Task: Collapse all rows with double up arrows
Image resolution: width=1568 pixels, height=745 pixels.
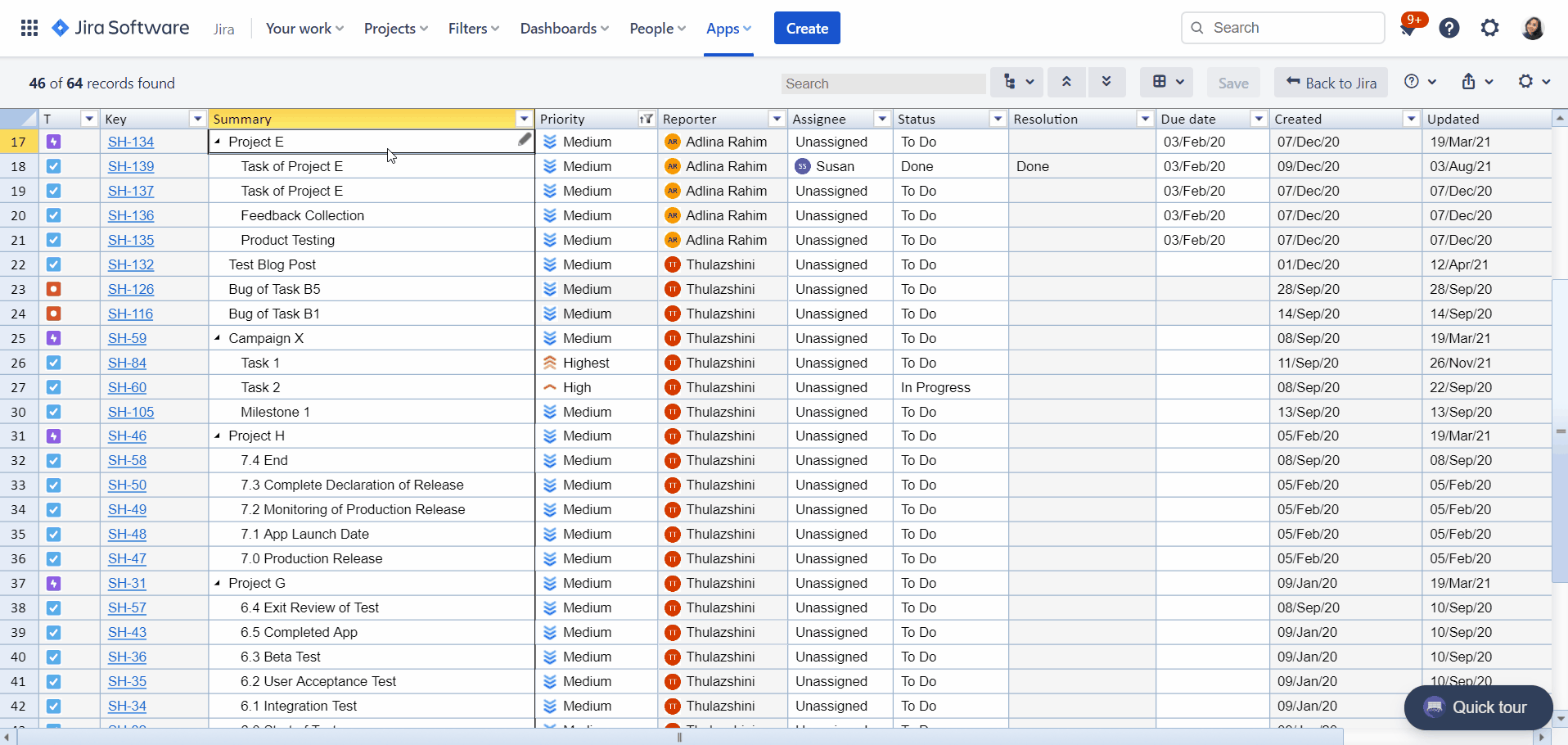Action: click(x=1066, y=82)
